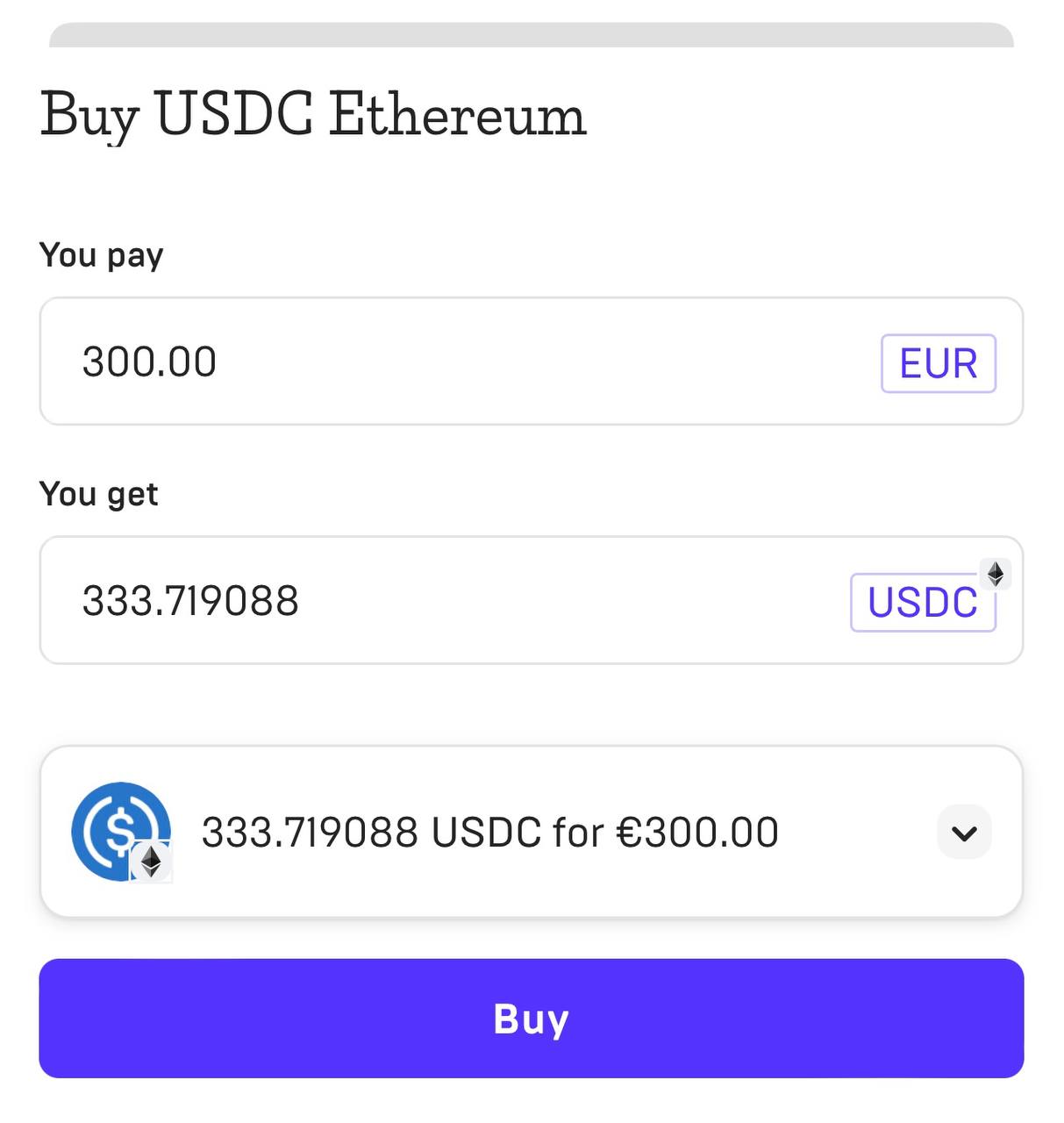Focus the You get amount field 333.719088
This screenshot has height=1123, width=1064.
(532, 600)
